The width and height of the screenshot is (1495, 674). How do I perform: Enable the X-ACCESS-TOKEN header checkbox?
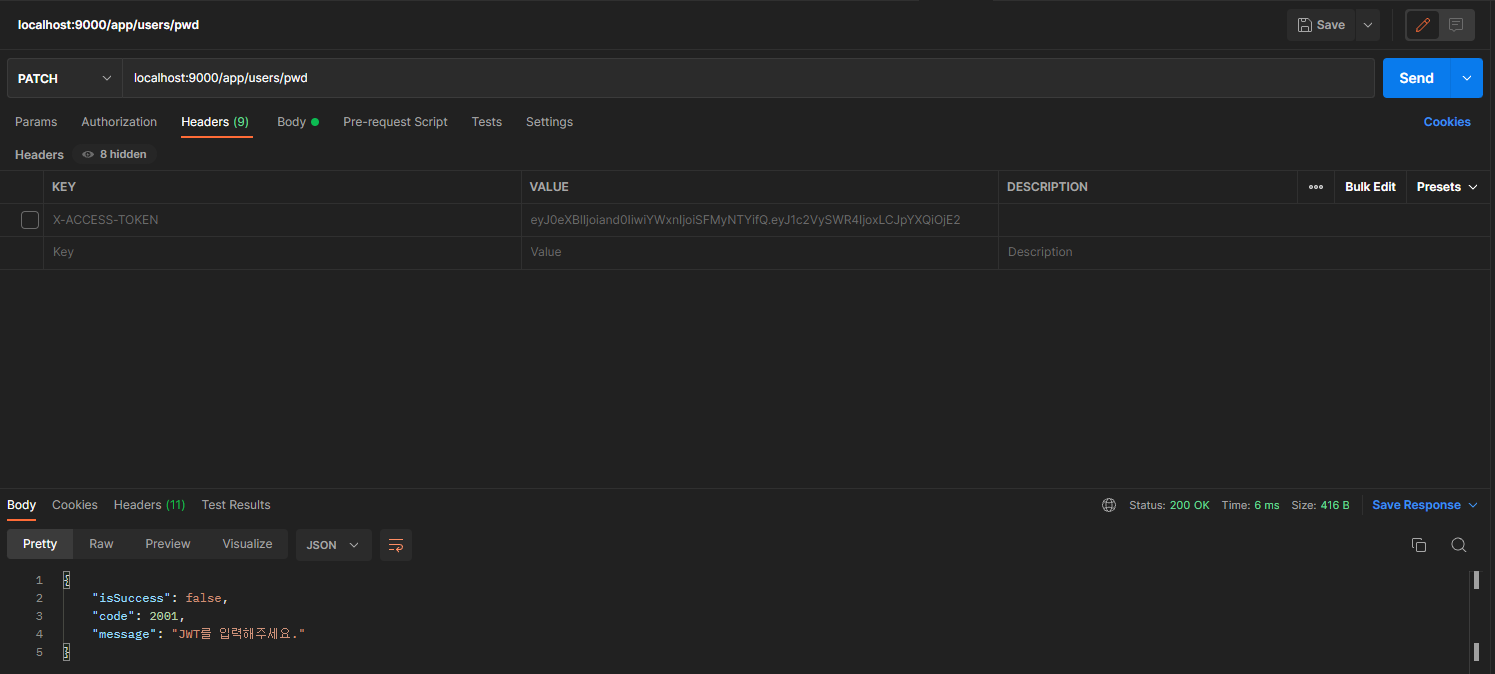coord(30,220)
